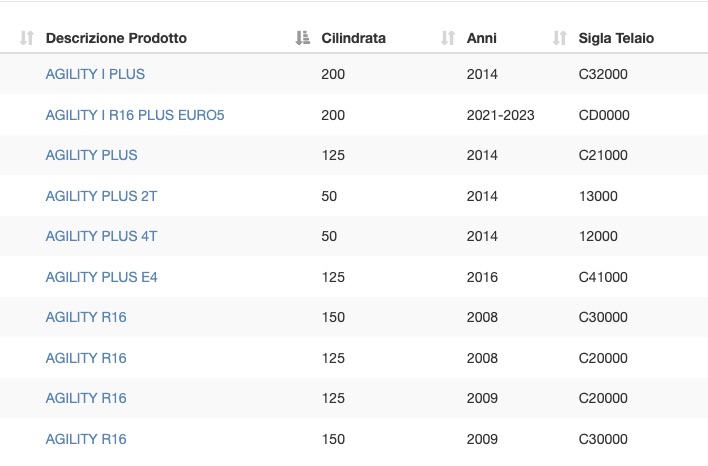Click the Sigla Telaio header label
The width and height of the screenshot is (708, 466).
616,38
